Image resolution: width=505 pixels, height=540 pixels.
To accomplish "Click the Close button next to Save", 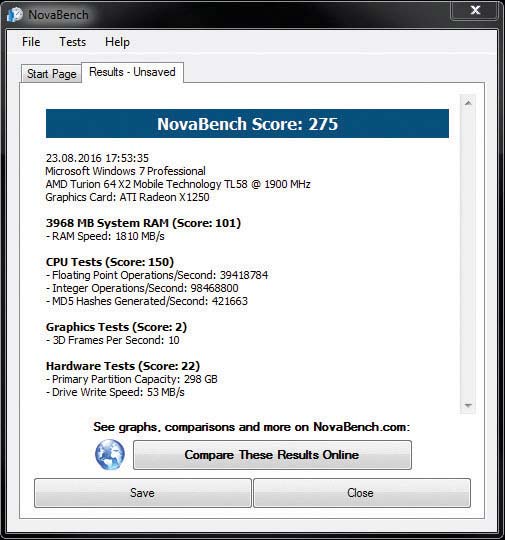I will tap(362, 493).
